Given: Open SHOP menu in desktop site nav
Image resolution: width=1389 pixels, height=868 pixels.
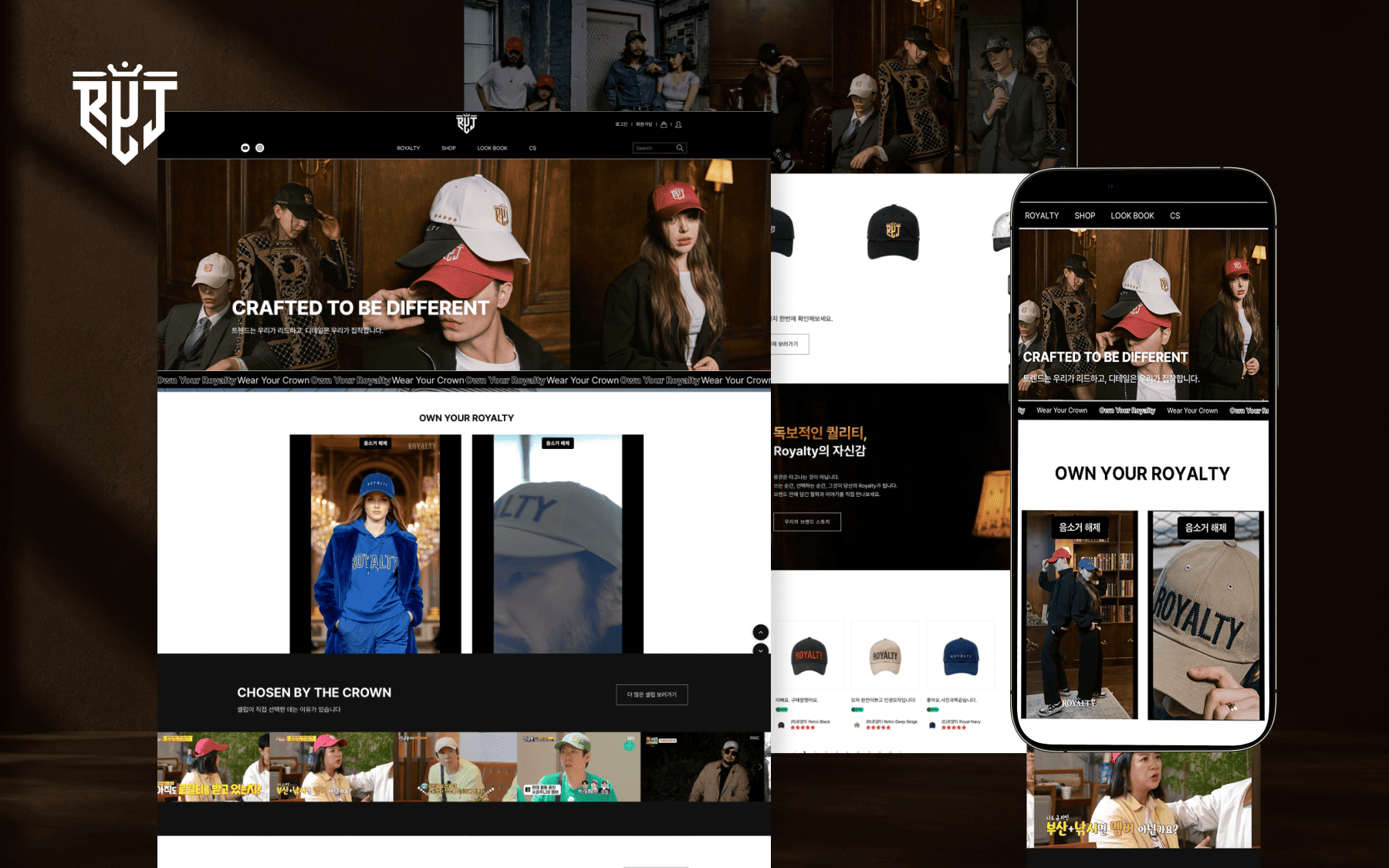Looking at the screenshot, I should click(x=448, y=148).
